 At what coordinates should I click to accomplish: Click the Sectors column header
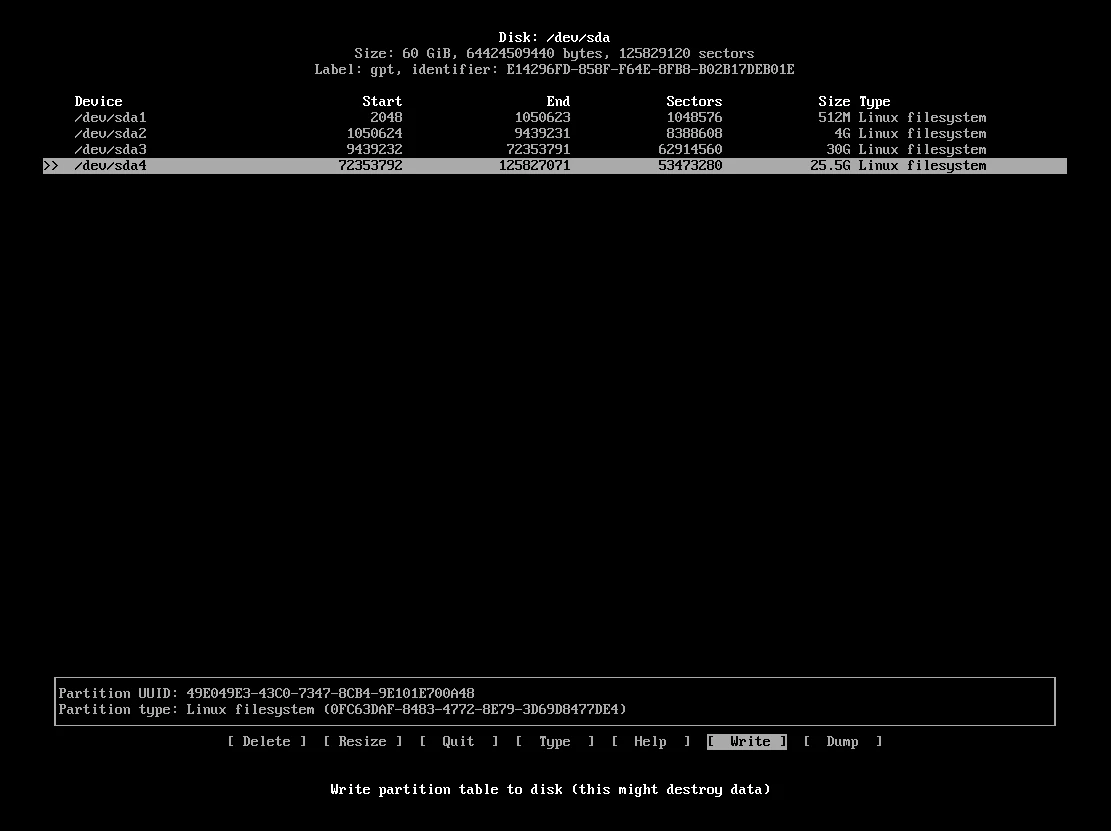[694, 101]
